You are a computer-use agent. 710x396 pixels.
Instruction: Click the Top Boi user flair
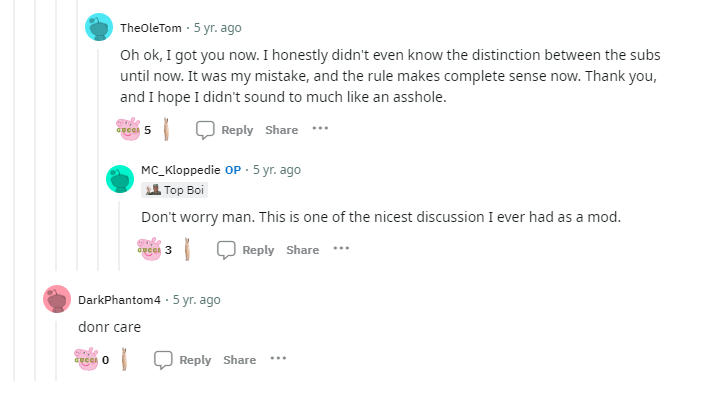click(175, 190)
